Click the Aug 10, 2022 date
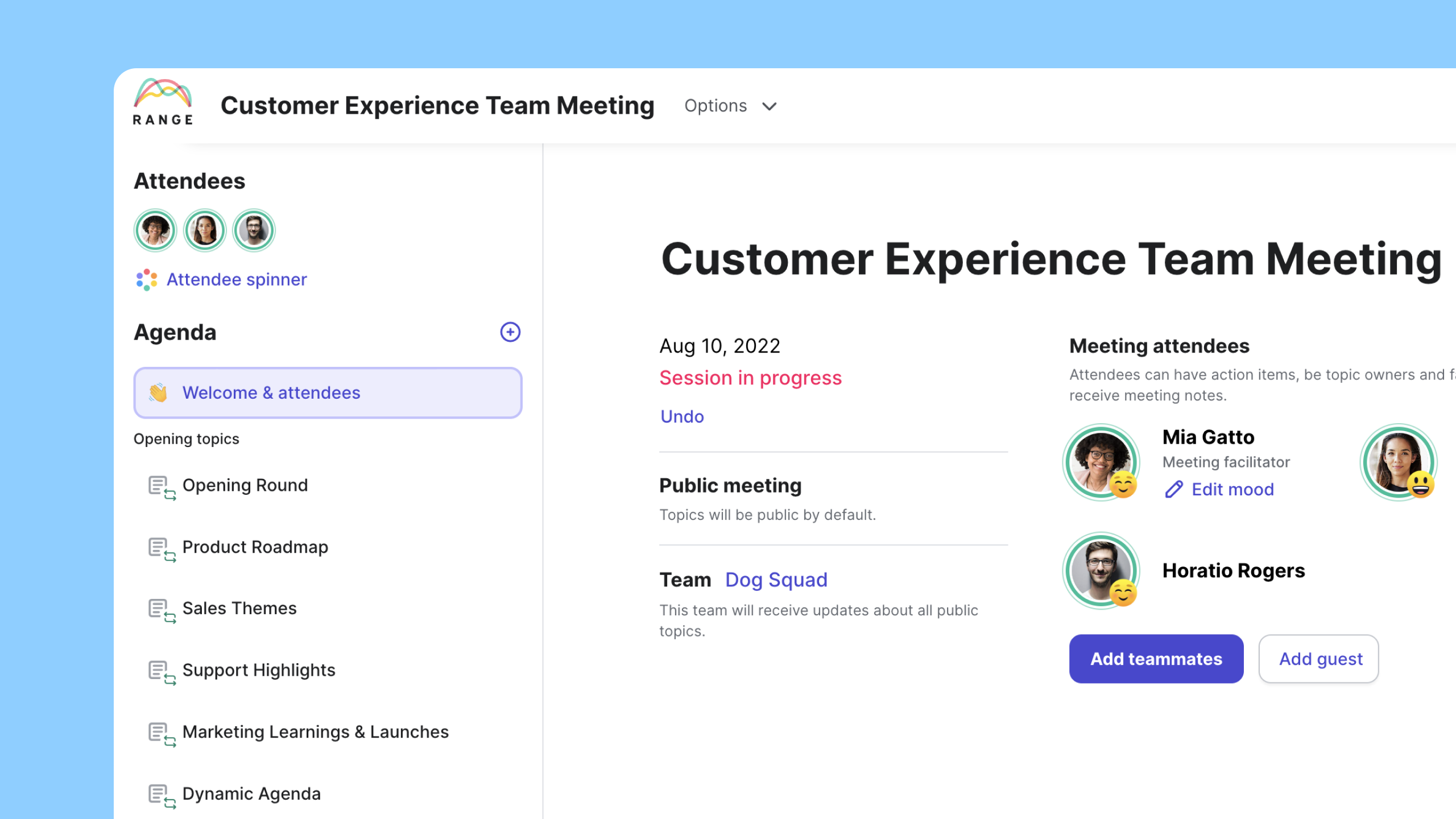Image resolution: width=1456 pixels, height=819 pixels. [x=719, y=346]
